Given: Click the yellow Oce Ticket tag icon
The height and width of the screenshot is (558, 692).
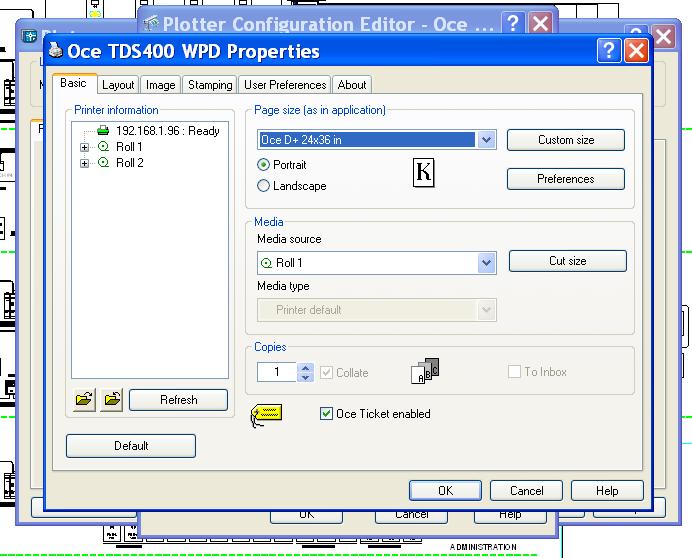Looking at the screenshot, I should click(266, 415).
